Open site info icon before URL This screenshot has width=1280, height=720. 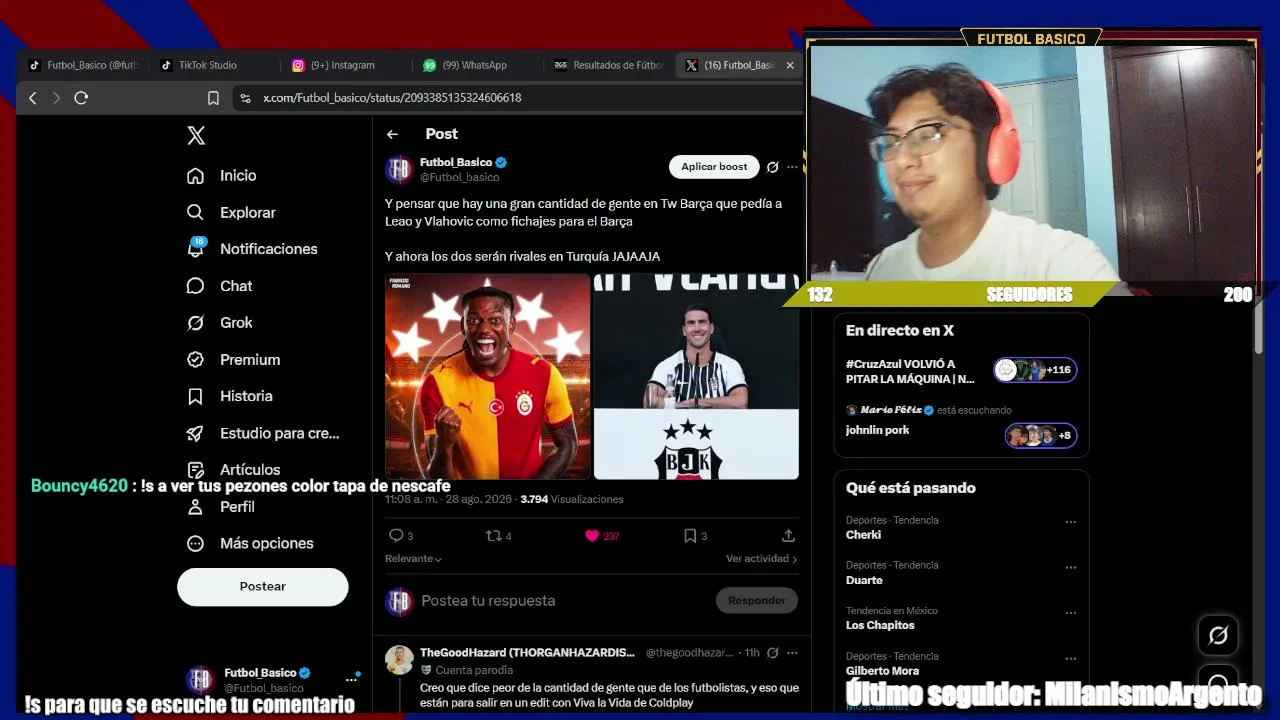pos(245,98)
